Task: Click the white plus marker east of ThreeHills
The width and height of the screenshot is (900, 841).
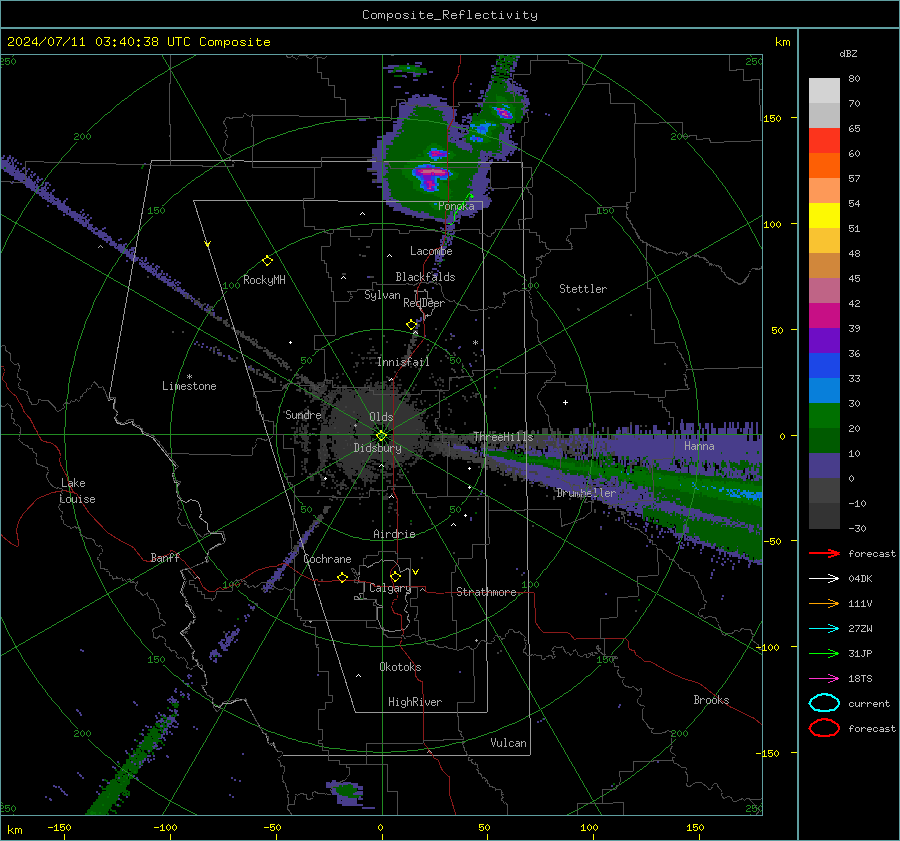Action: point(565,402)
